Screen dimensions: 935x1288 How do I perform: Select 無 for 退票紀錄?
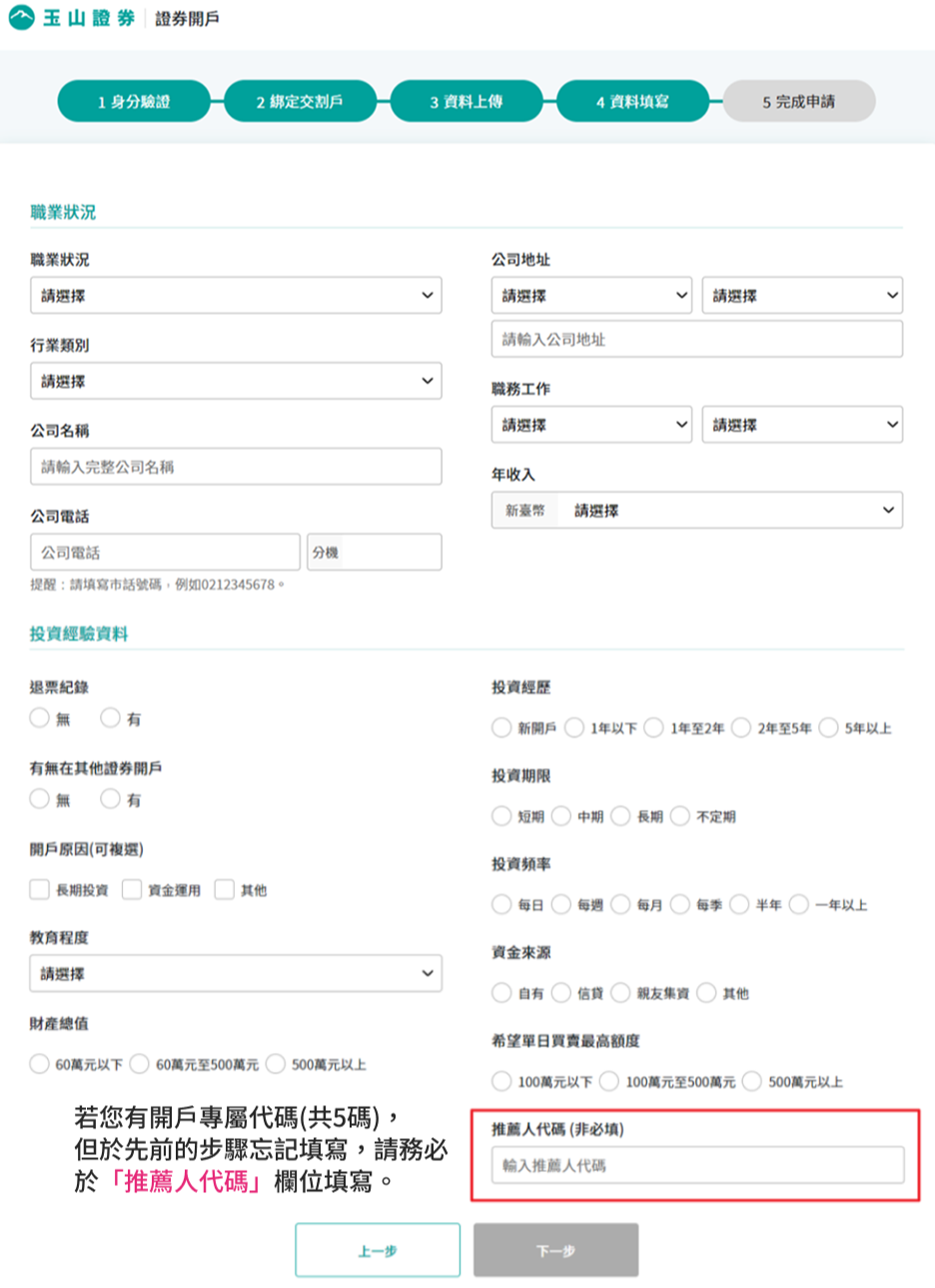point(38,716)
